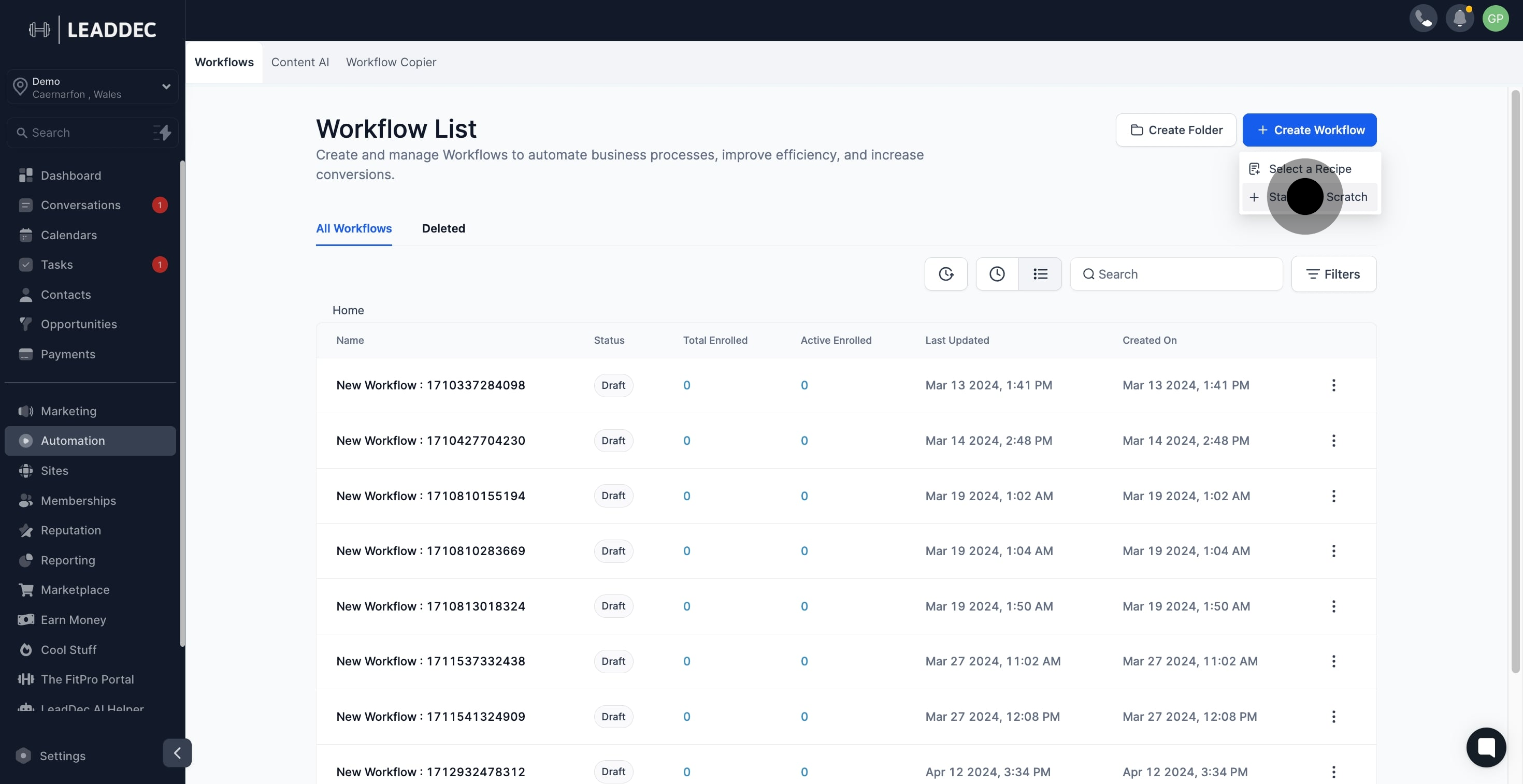The image size is (1523, 784).
Task: Open the GP profile avatar
Action: pyautogui.click(x=1495, y=19)
